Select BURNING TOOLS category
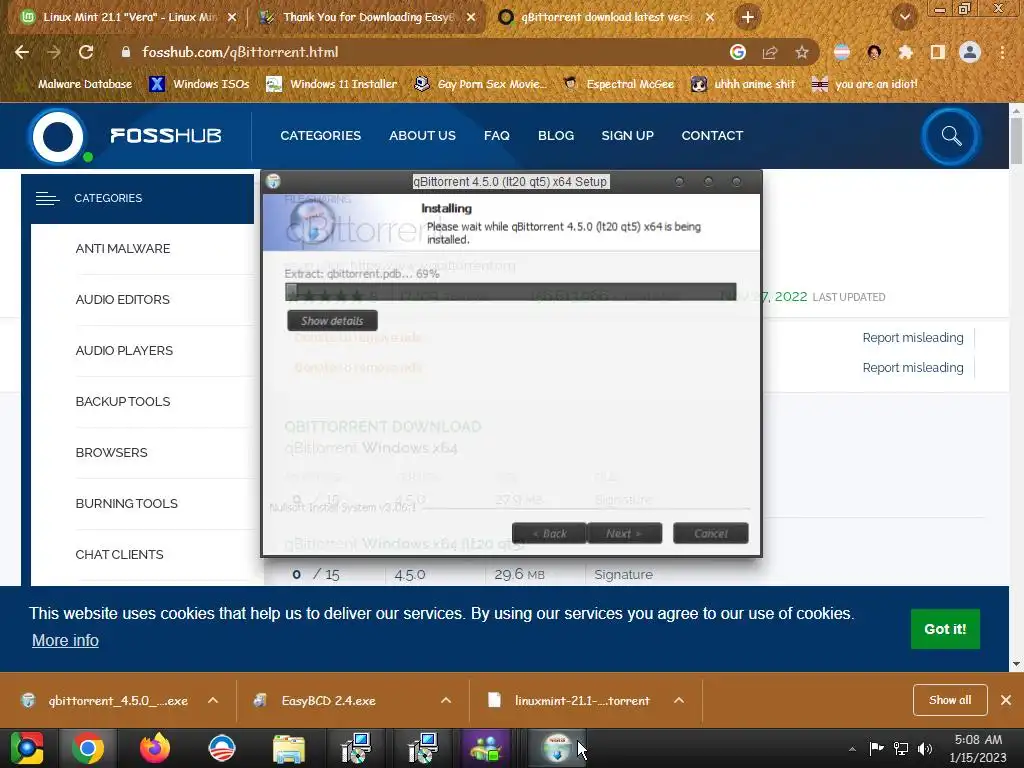Screen dimensions: 1024x768 (x=127, y=504)
